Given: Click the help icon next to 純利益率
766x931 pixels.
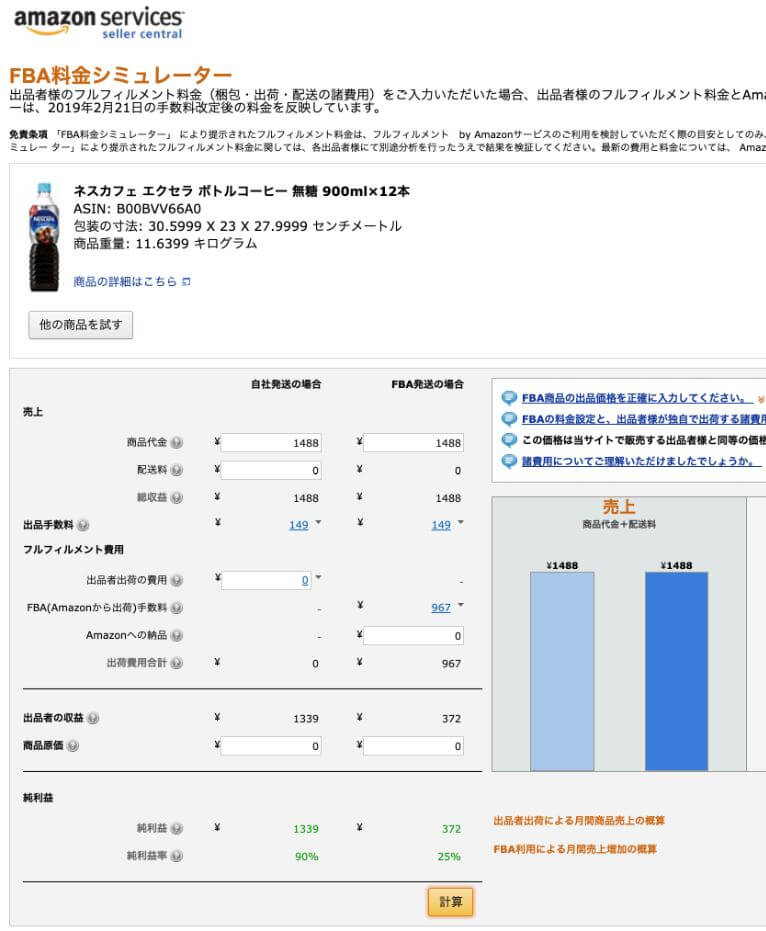Looking at the screenshot, I should pos(176,856).
